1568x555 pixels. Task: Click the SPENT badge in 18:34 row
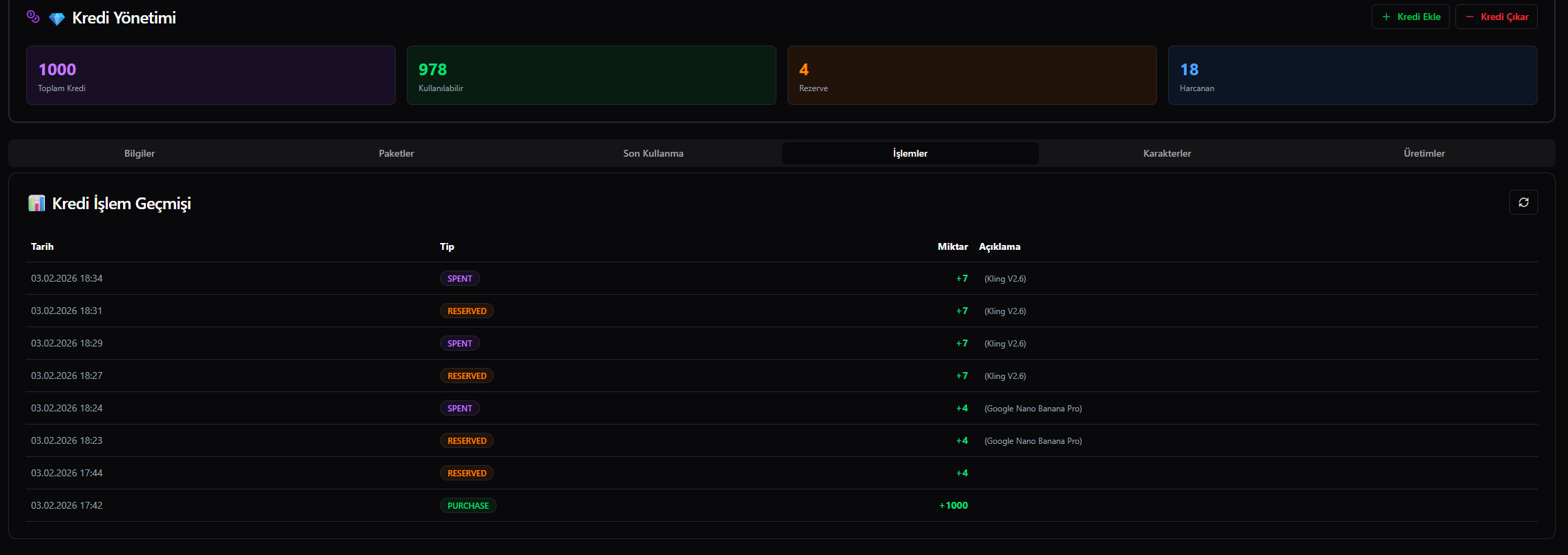(460, 278)
